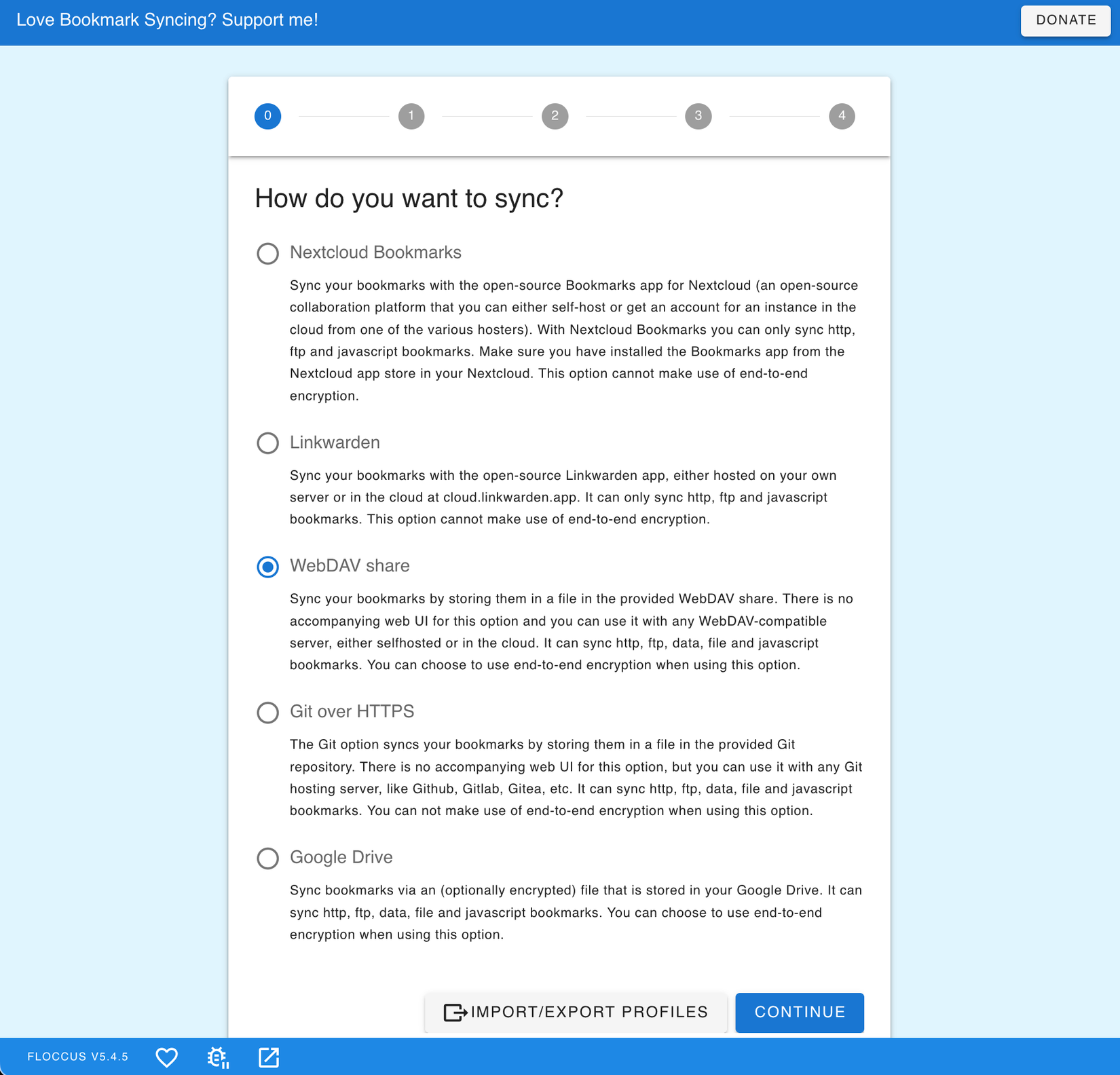The image size is (1120, 1075).
Task: Click the heart icon in the footer
Action: point(167,1057)
